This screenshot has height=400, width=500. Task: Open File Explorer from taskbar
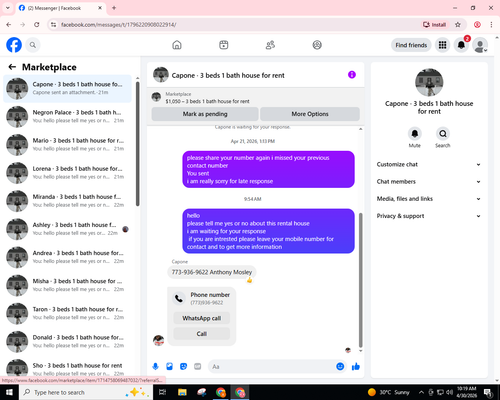pos(182,392)
